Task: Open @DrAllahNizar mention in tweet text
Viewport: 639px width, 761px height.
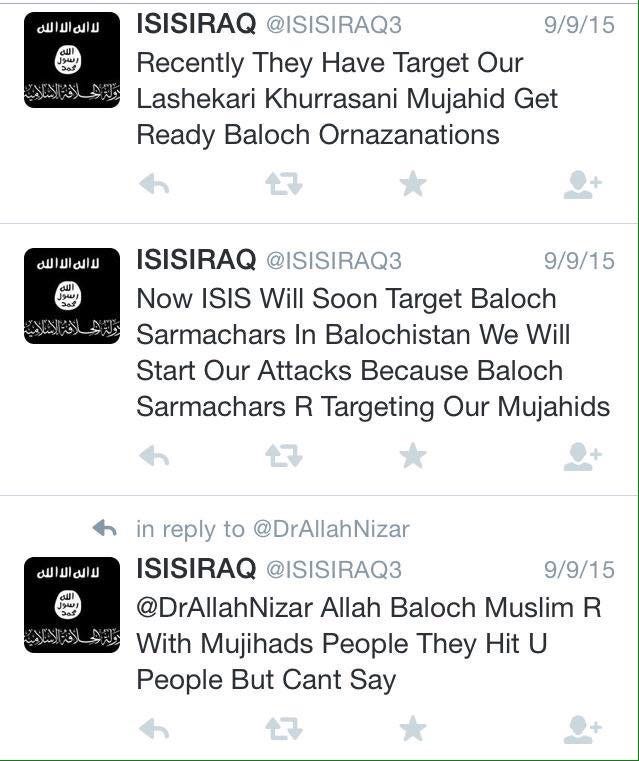Action: pyautogui.click(x=224, y=608)
